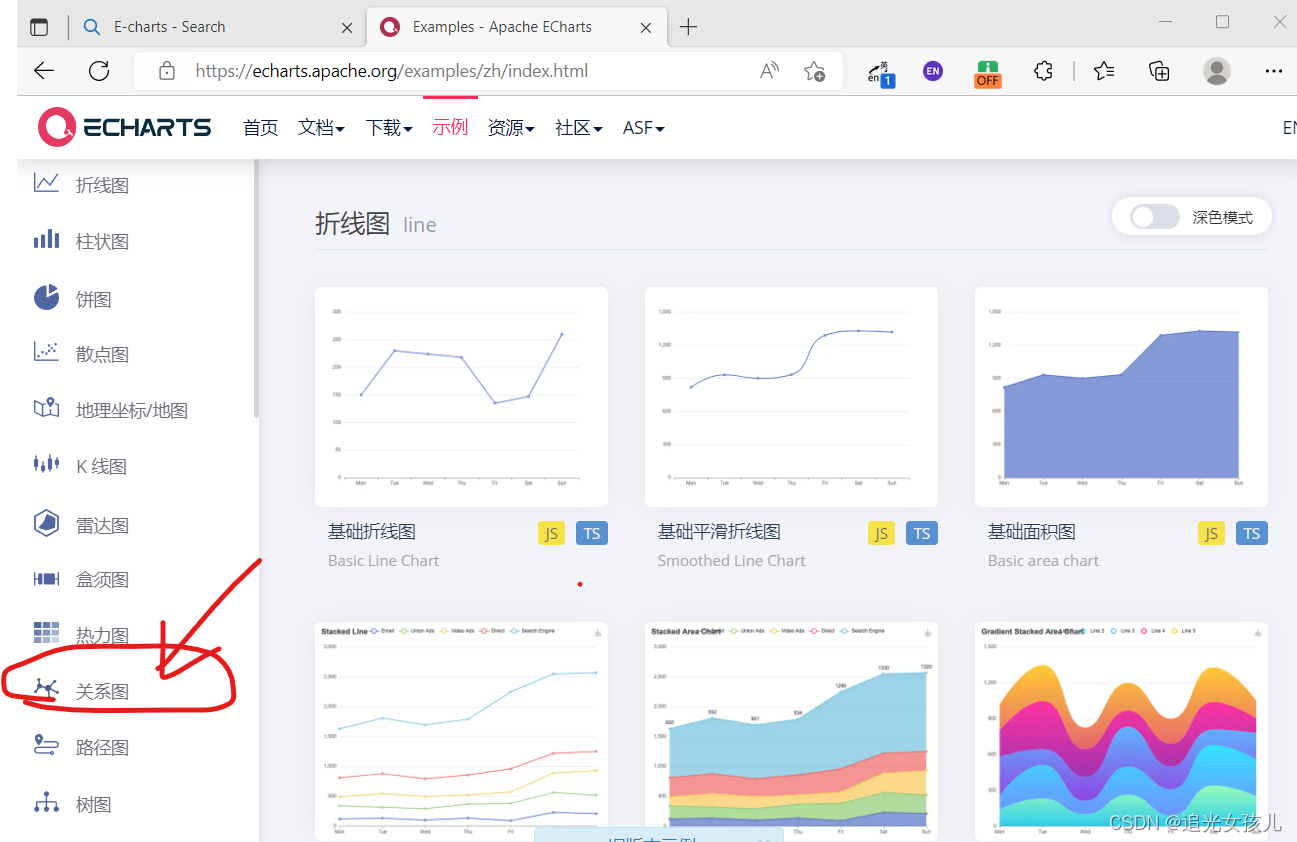Click the read aloud icon in address bar

769,70
